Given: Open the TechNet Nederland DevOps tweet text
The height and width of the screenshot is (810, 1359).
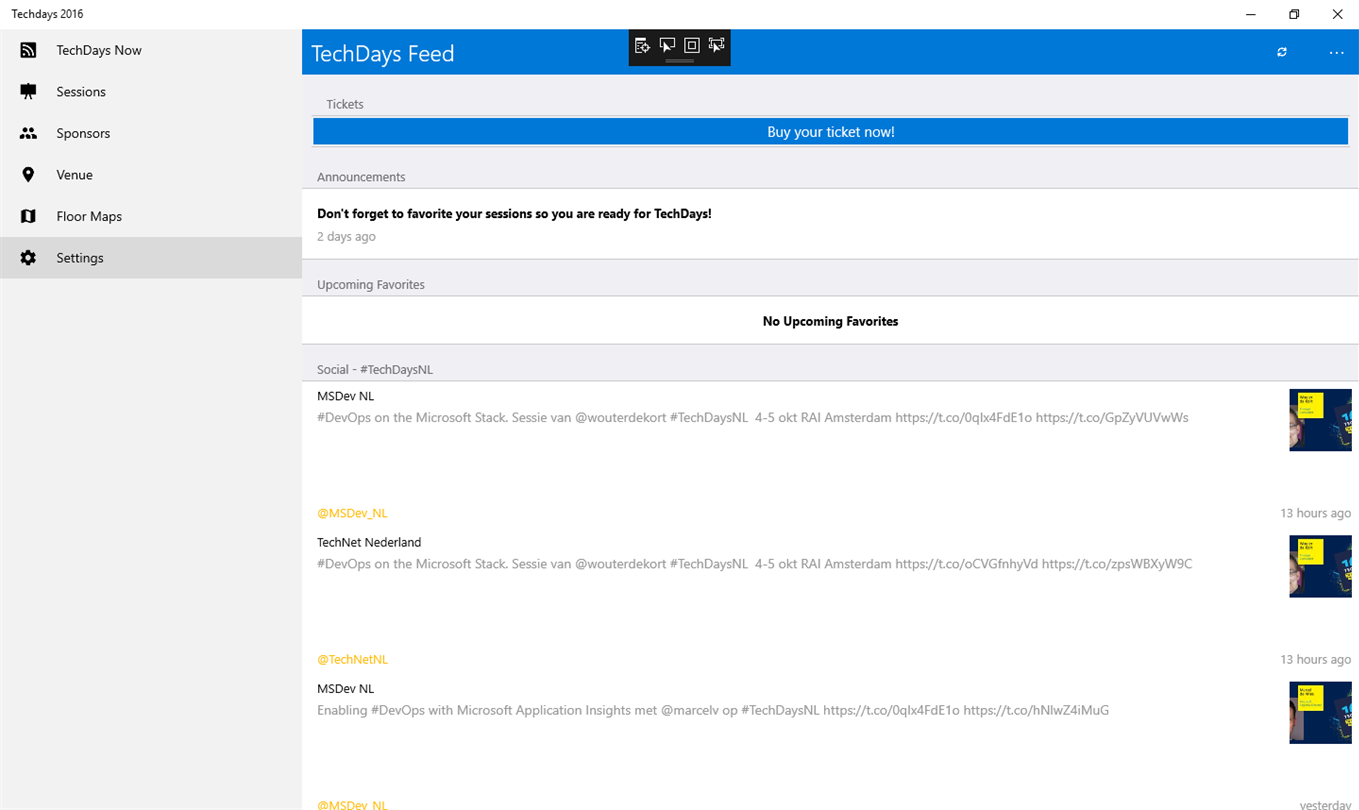Looking at the screenshot, I should point(754,564).
